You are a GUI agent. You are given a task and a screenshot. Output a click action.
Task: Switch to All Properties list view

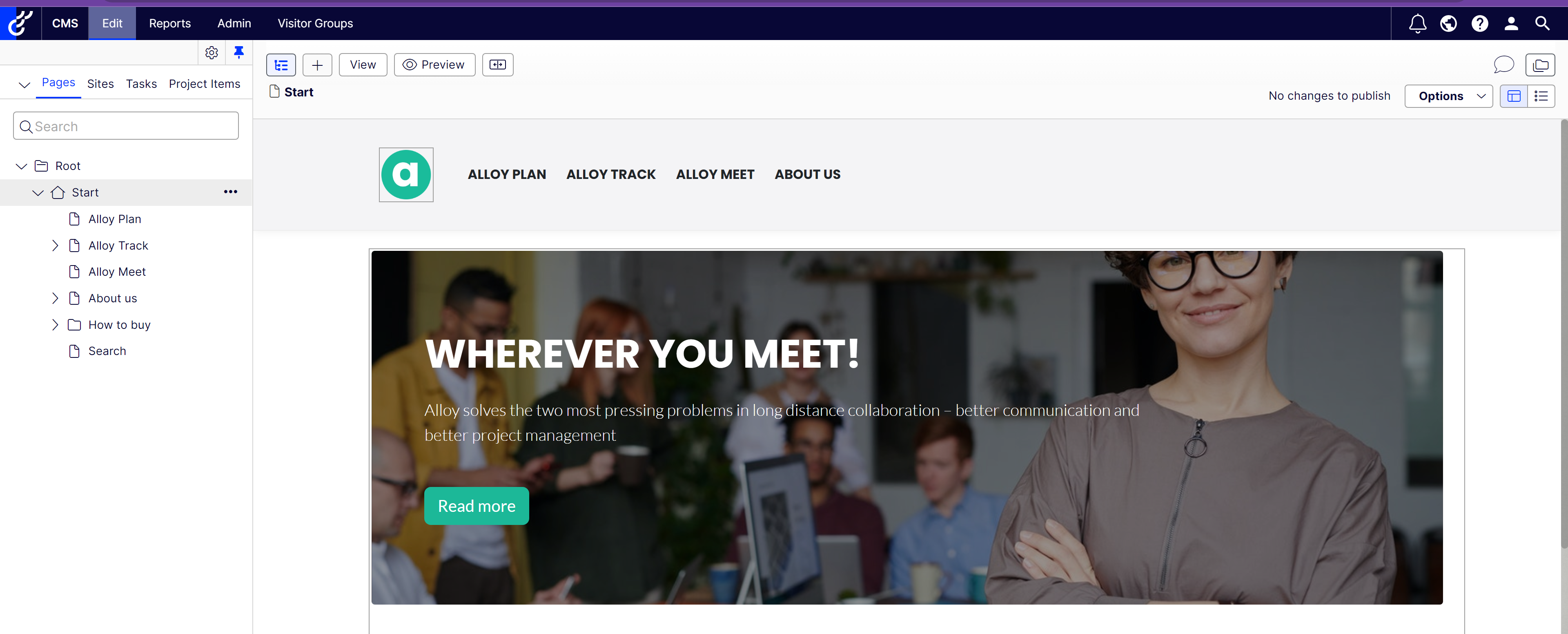pyautogui.click(x=1541, y=96)
